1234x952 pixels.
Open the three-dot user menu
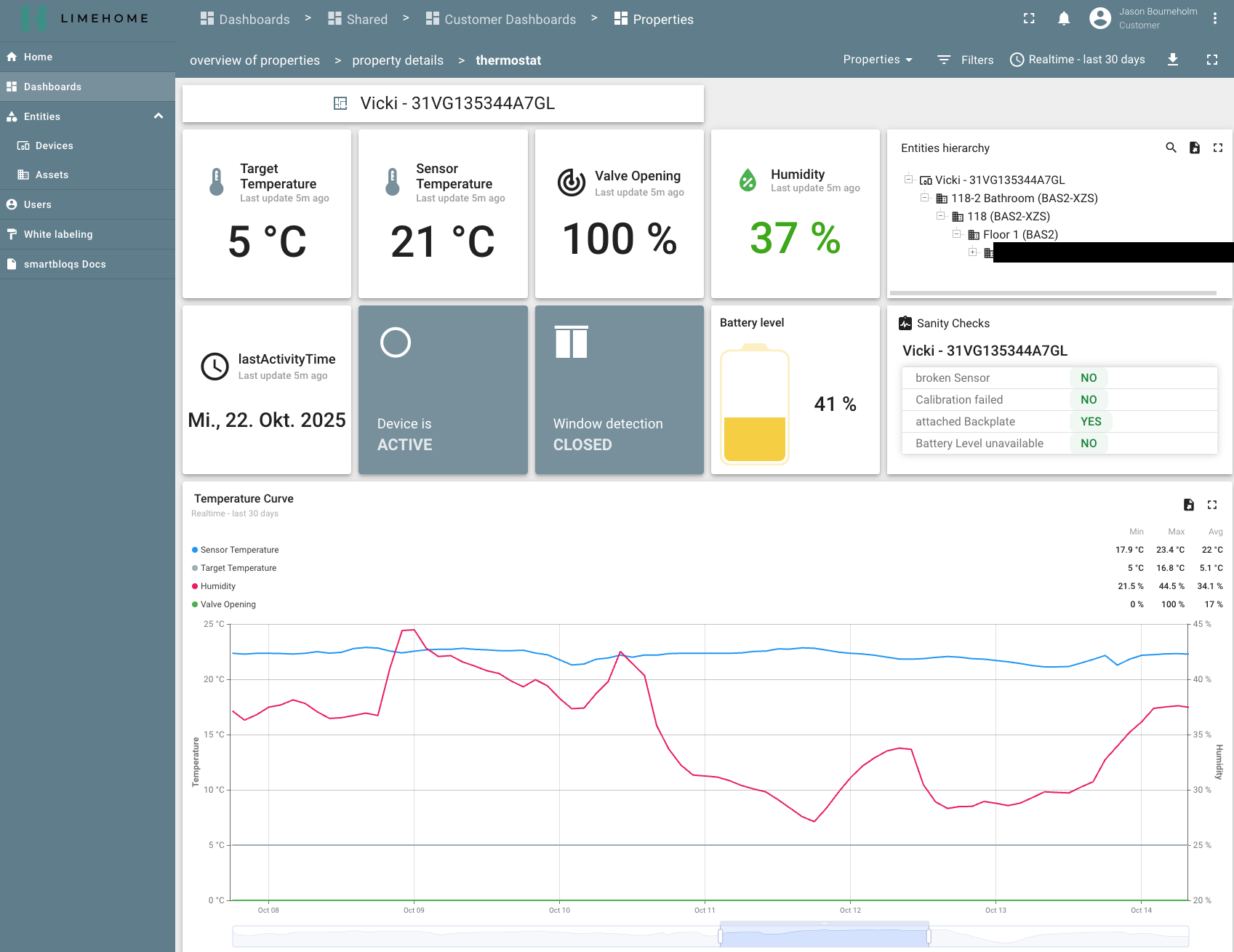(1214, 19)
